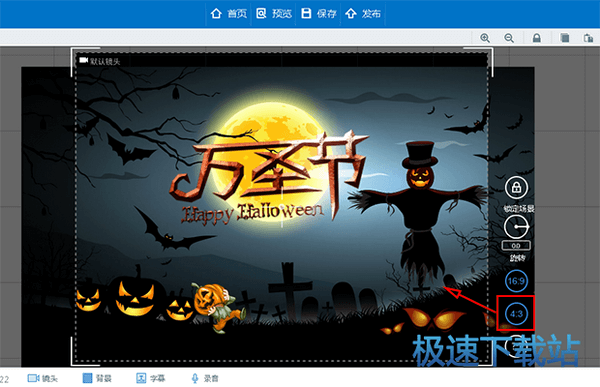Click the rotation dial control
Image resolution: width=600 pixels, height=387 pixels.
(516, 227)
